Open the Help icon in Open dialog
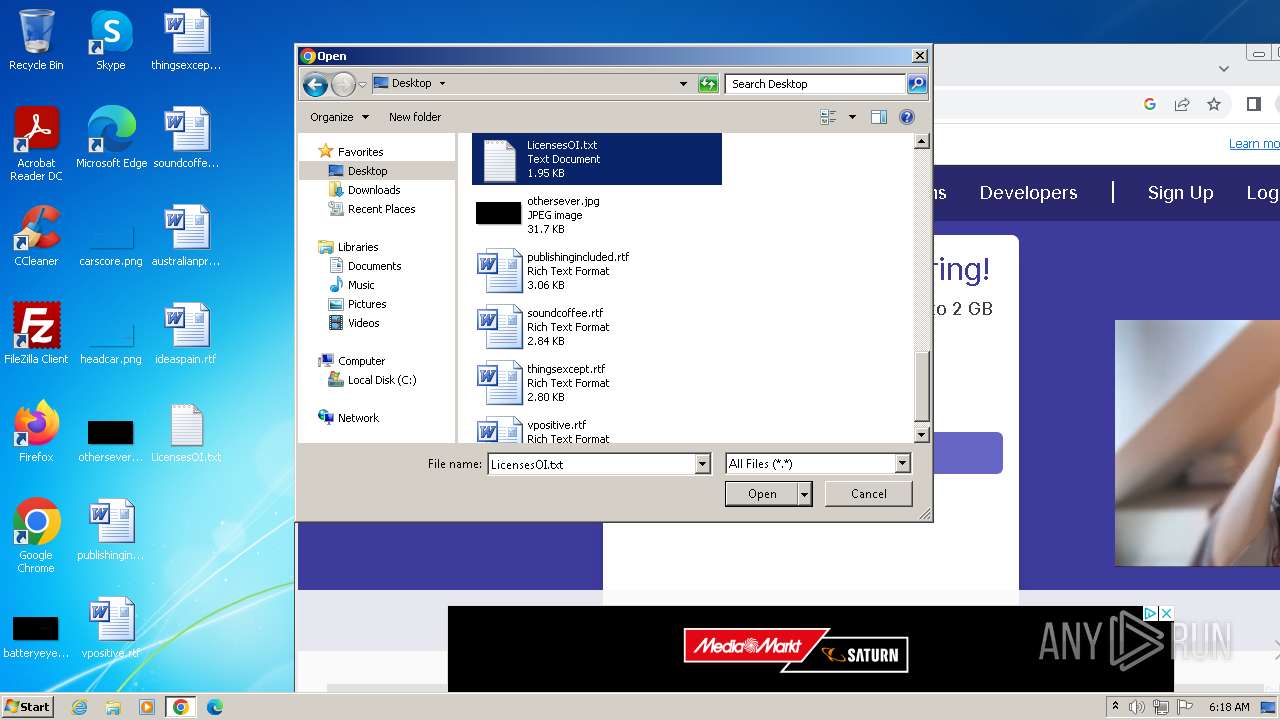Screen dimensions: 1280x720 (x=907, y=117)
